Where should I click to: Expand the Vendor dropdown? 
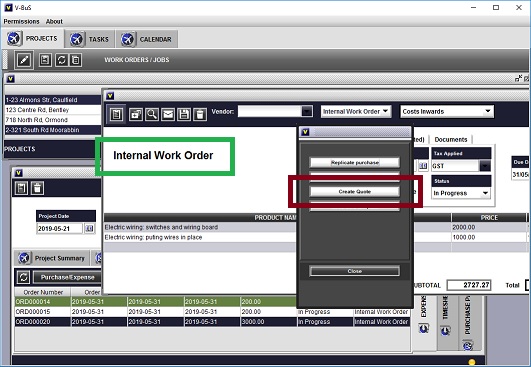[x=307, y=111]
